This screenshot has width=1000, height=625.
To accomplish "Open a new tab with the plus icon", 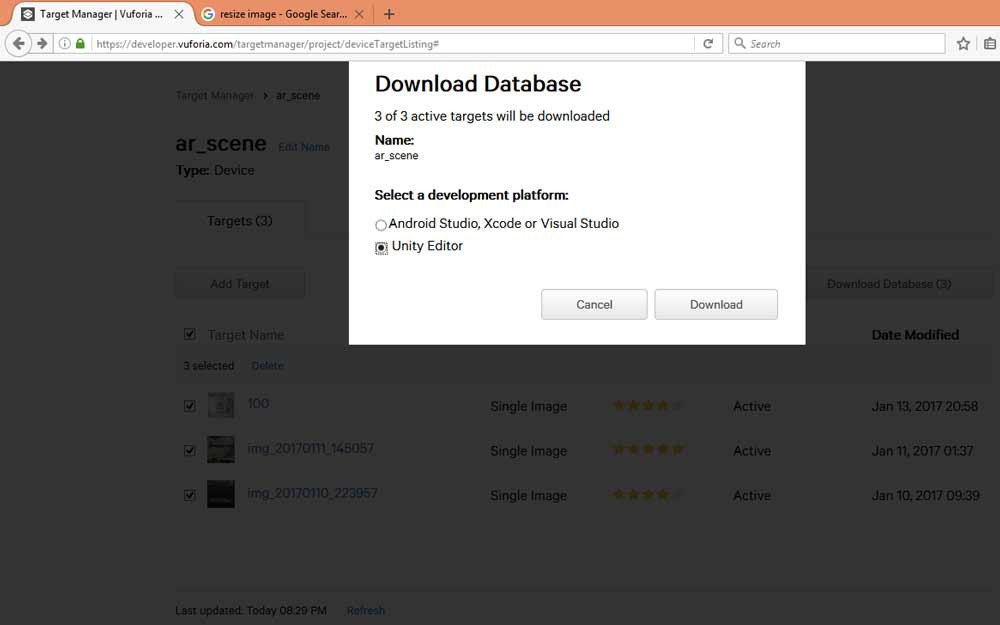I will coord(389,13).
